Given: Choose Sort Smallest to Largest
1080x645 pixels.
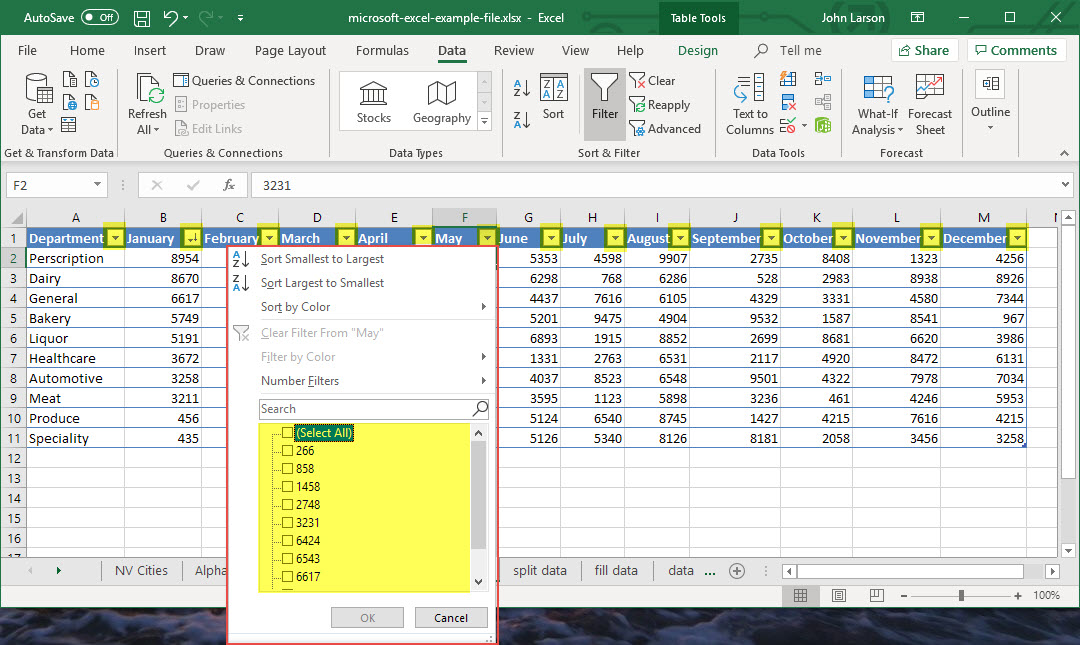Looking at the screenshot, I should (x=322, y=259).
